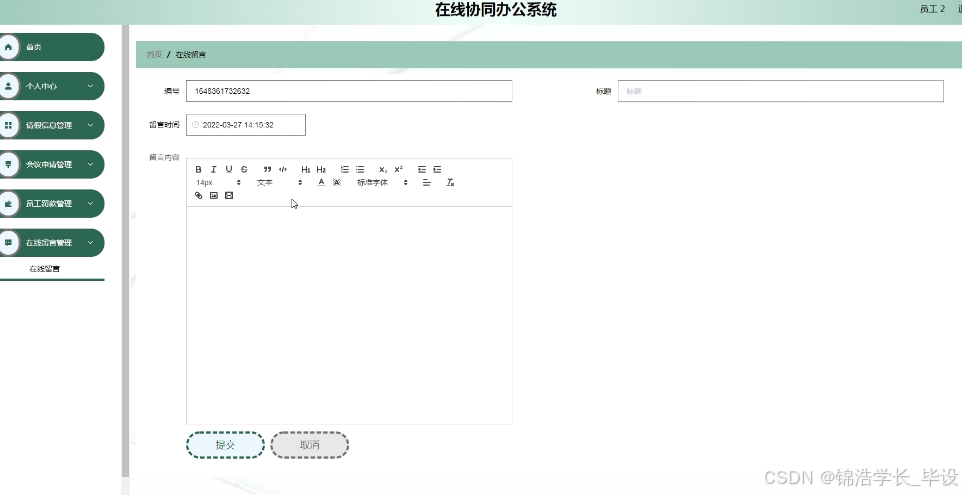Expand the 请假信息管理 sidebar menu
962x495 pixels.
tap(52, 125)
